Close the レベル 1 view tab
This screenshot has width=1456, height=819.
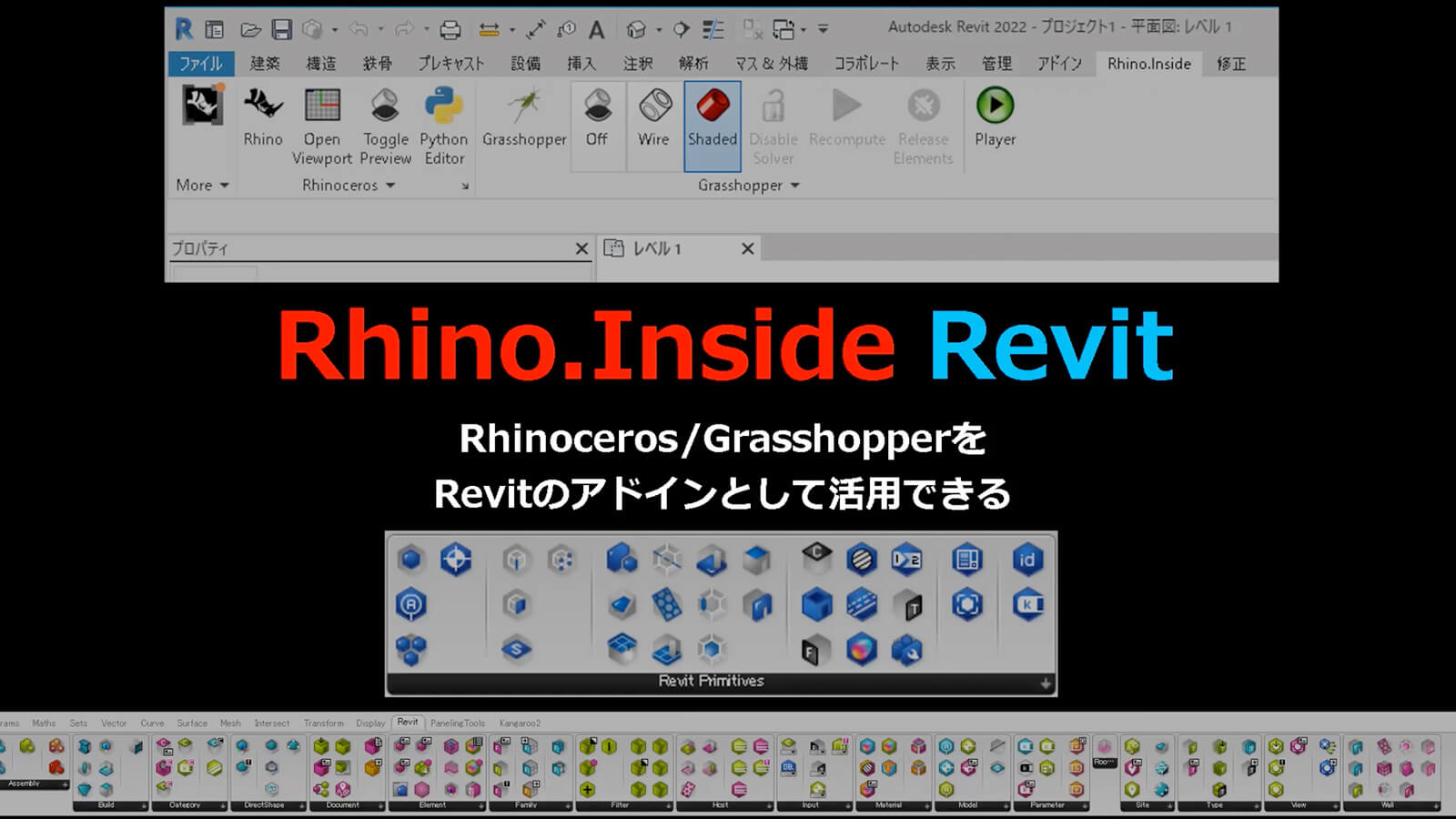(747, 248)
